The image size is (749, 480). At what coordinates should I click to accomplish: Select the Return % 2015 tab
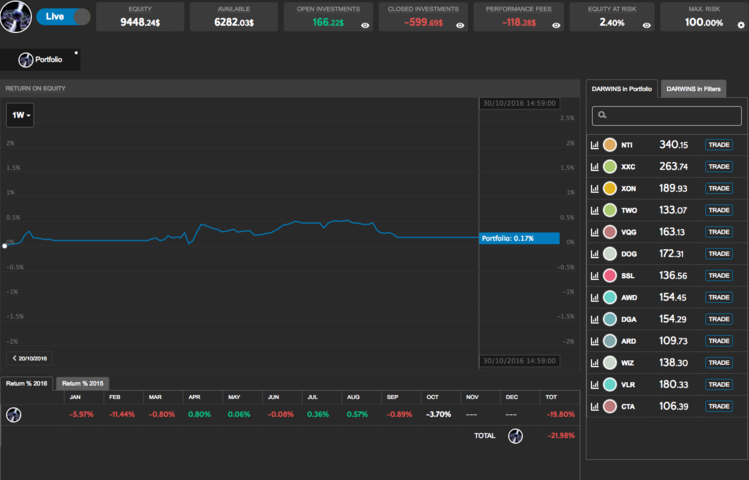tap(83, 383)
